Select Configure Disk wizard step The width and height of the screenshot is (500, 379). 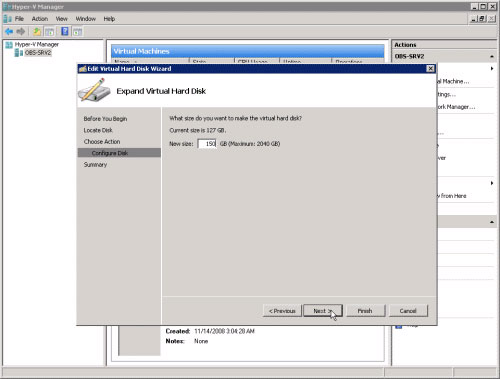[119, 153]
